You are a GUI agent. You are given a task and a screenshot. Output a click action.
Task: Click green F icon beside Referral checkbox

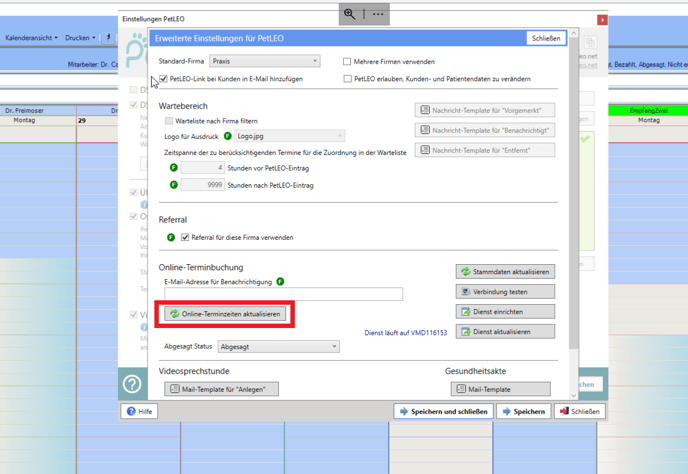click(171, 237)
